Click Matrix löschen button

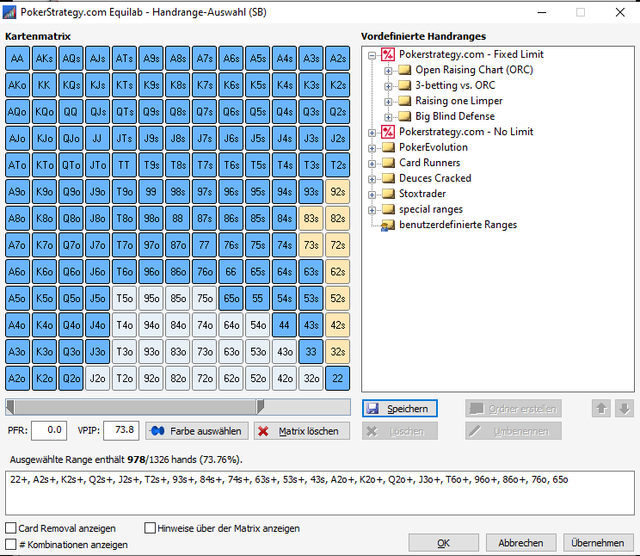[302, 431]
